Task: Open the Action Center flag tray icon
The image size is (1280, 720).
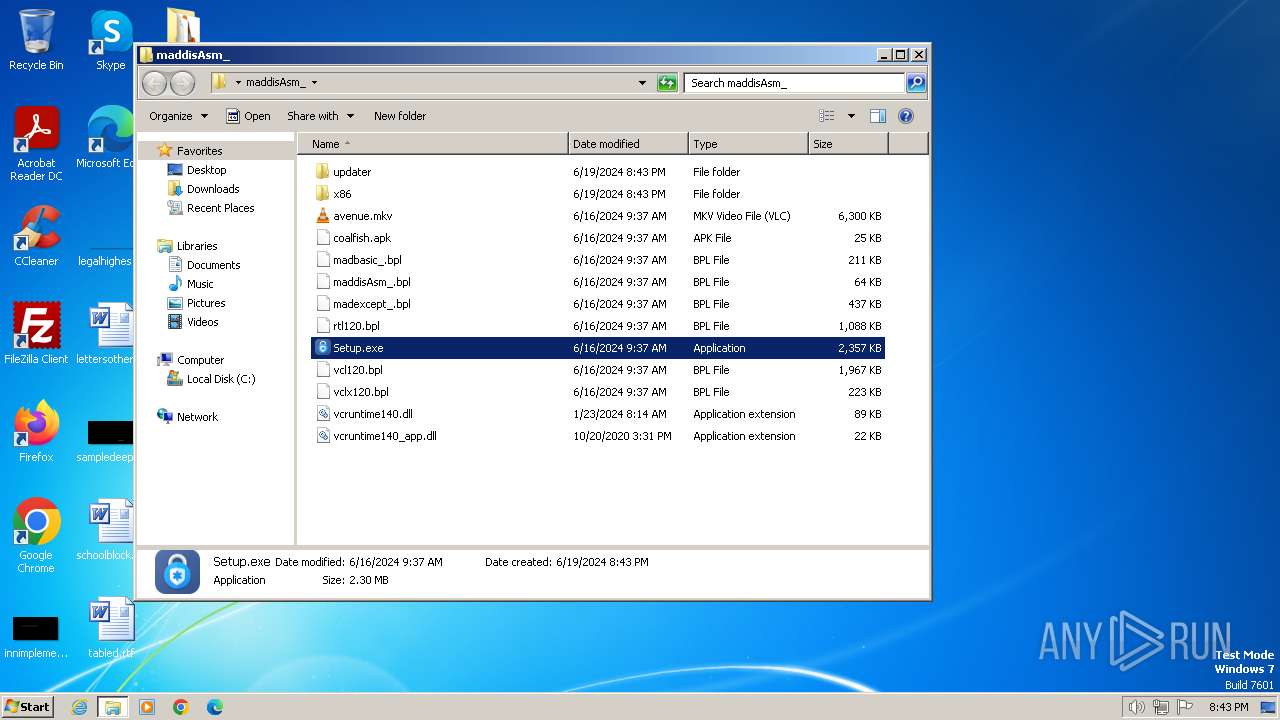Action: (1185, 707)
